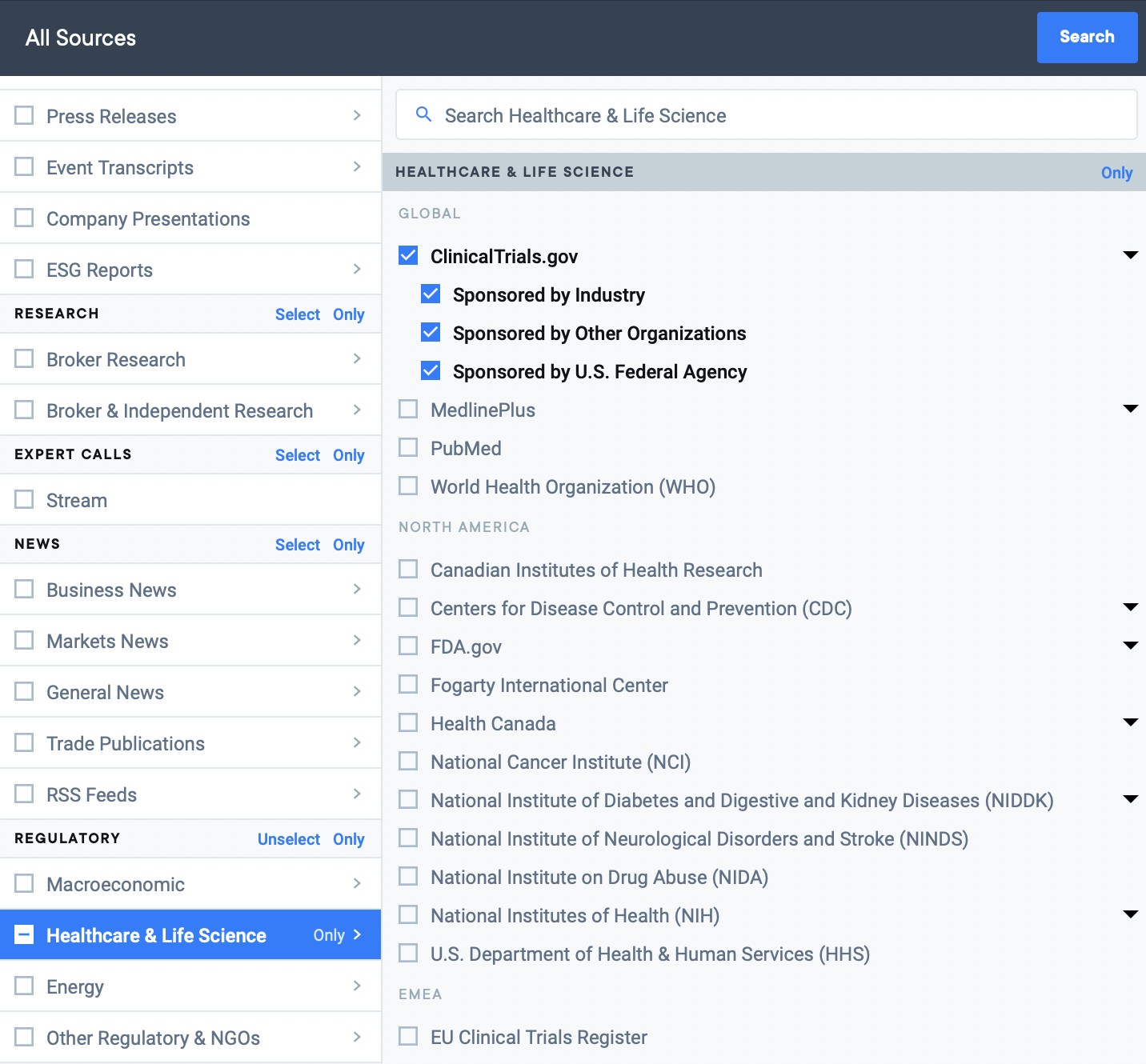1146x1064 pixels.
Task: Click Only link in Research header
Action: point(349,314)
